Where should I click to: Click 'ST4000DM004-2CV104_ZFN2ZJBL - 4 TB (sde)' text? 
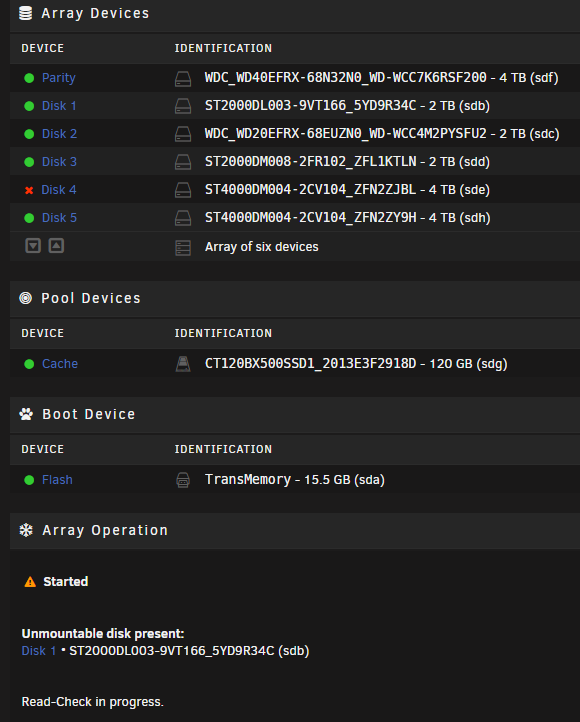pyautogui.click(x=347, y=190)
